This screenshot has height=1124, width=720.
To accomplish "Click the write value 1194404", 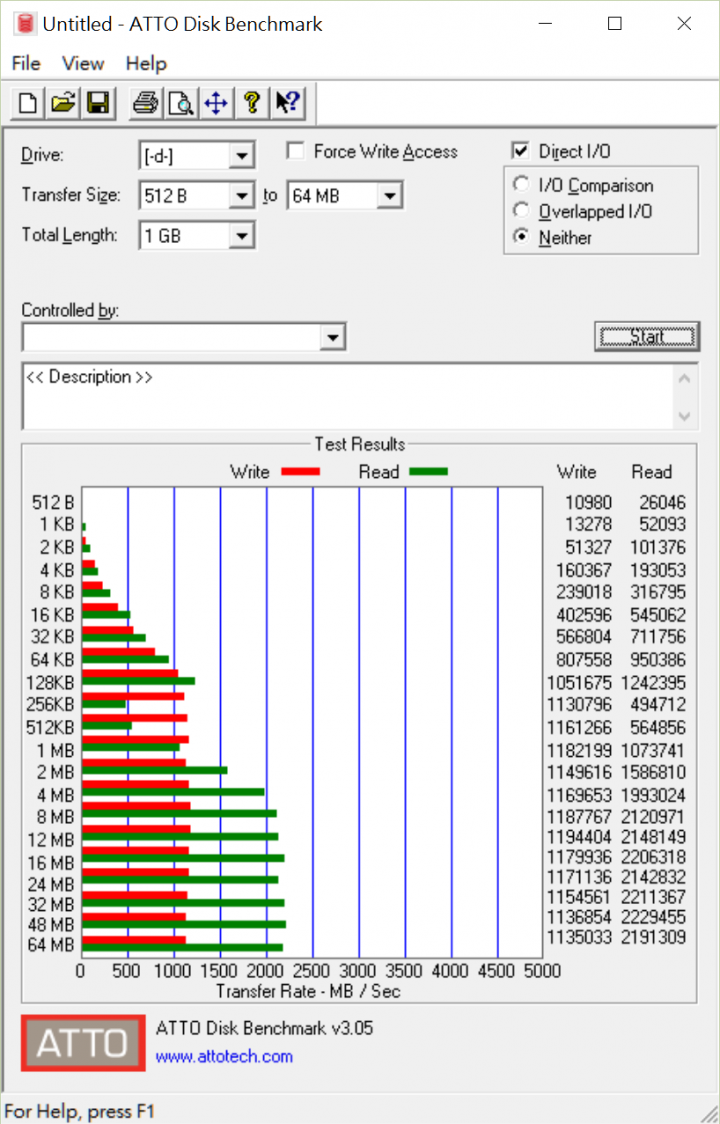I will point(579,837).
